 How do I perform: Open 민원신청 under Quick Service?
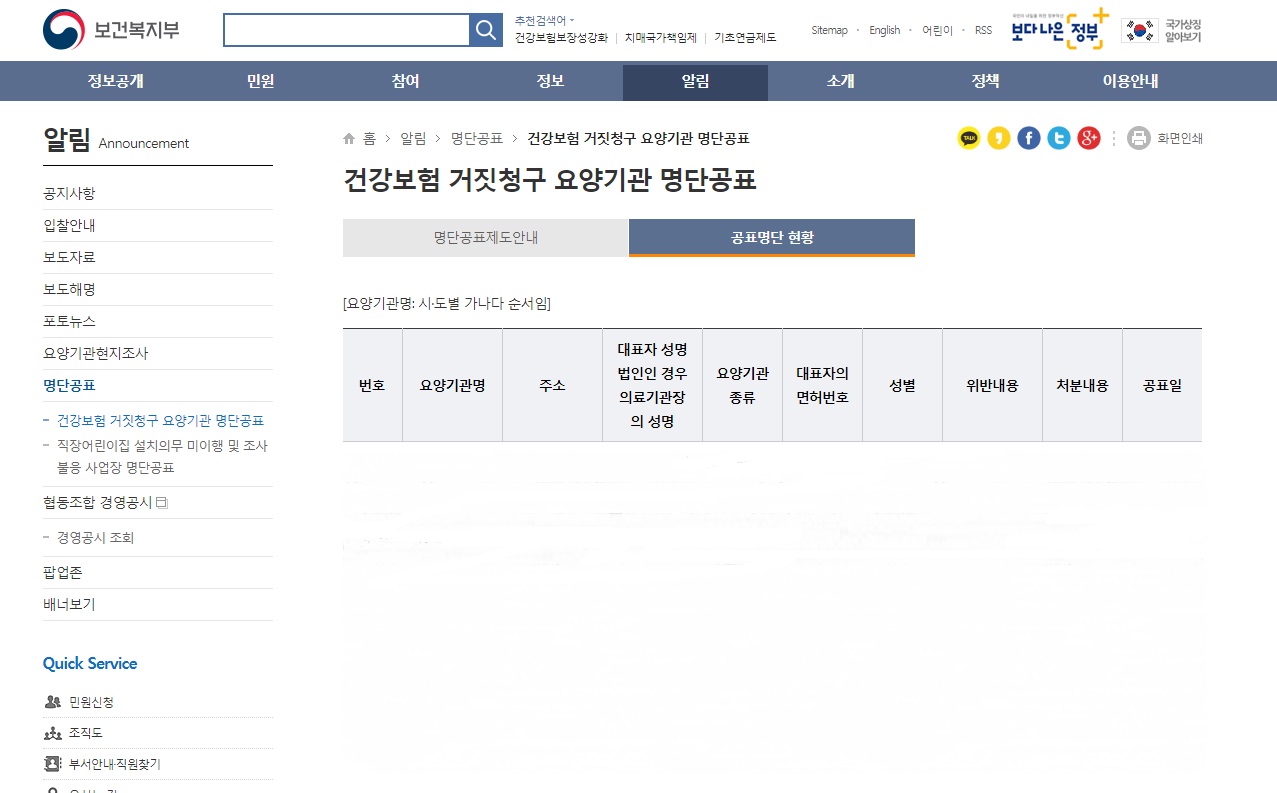point(91,702)
